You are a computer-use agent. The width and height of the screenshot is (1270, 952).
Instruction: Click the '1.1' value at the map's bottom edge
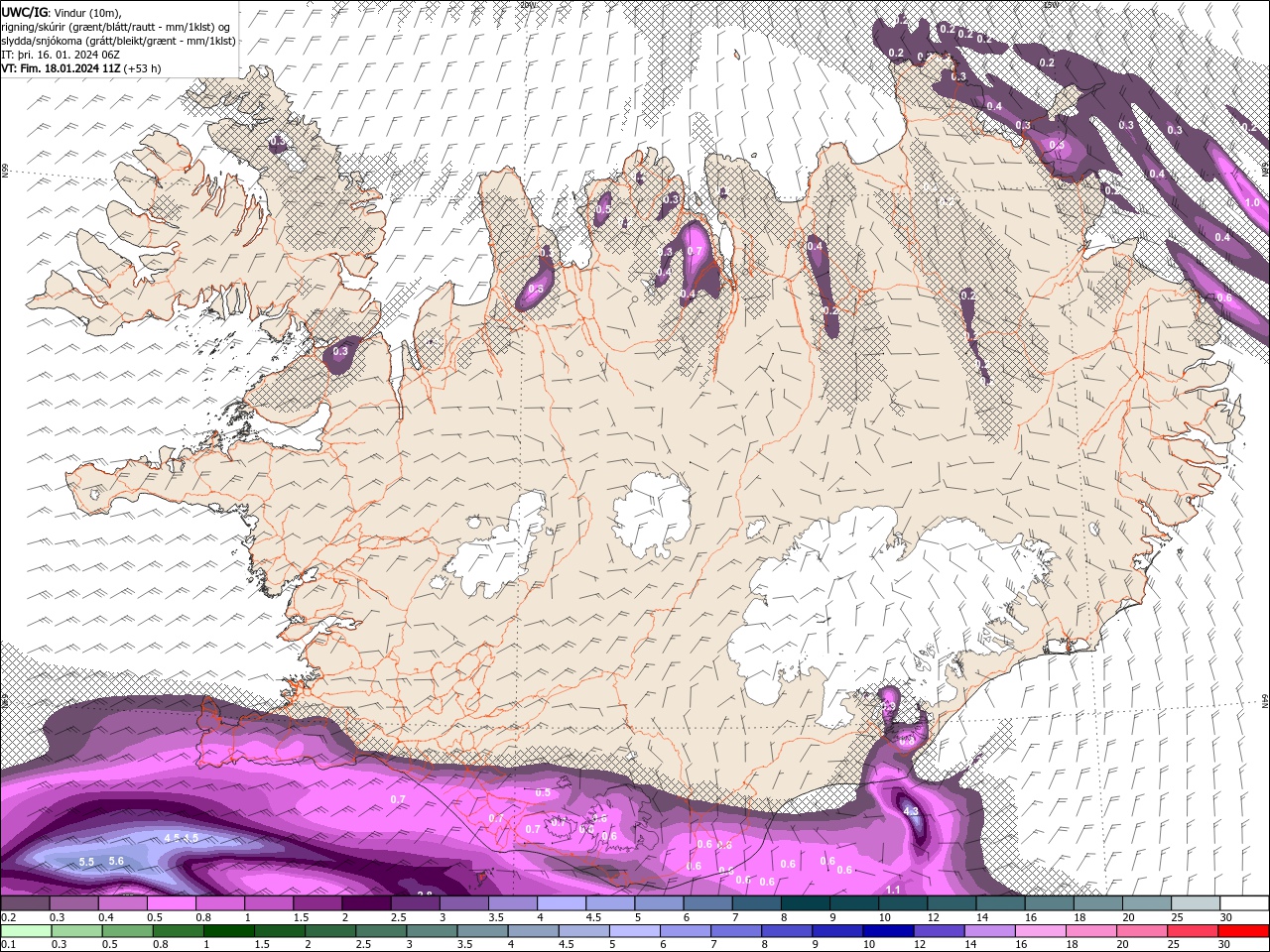click(x=892, y=890)
